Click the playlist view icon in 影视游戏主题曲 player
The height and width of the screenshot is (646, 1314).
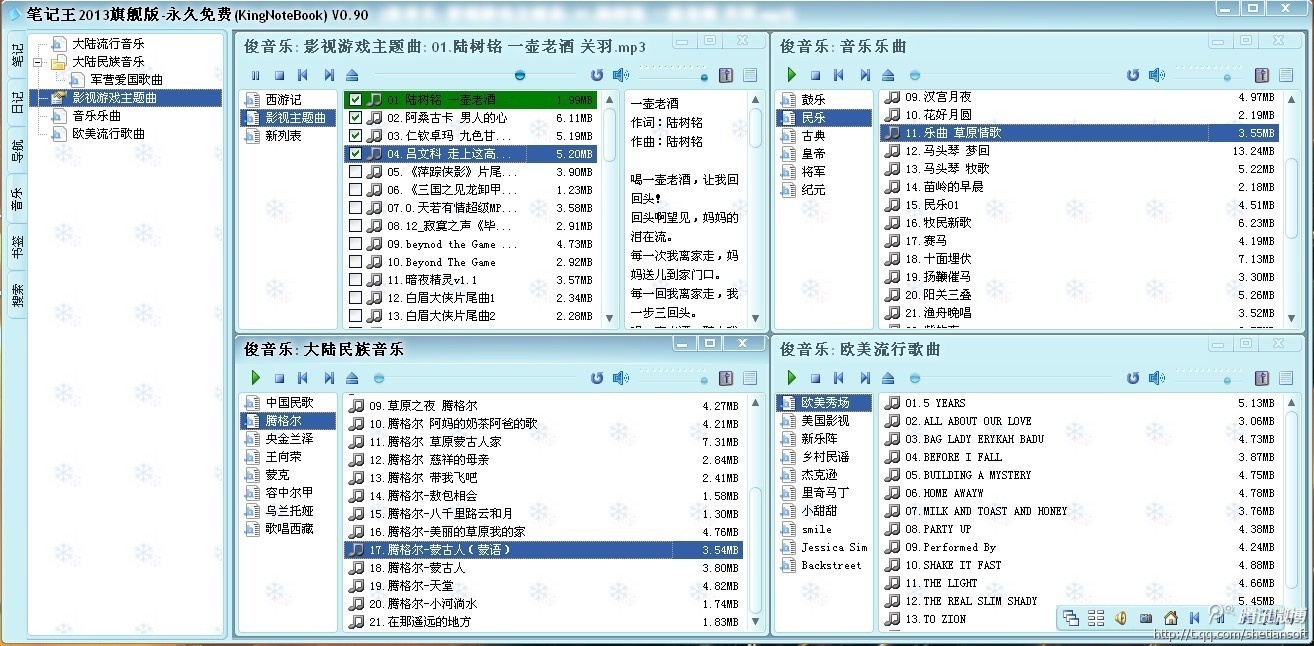coord(750,75)
